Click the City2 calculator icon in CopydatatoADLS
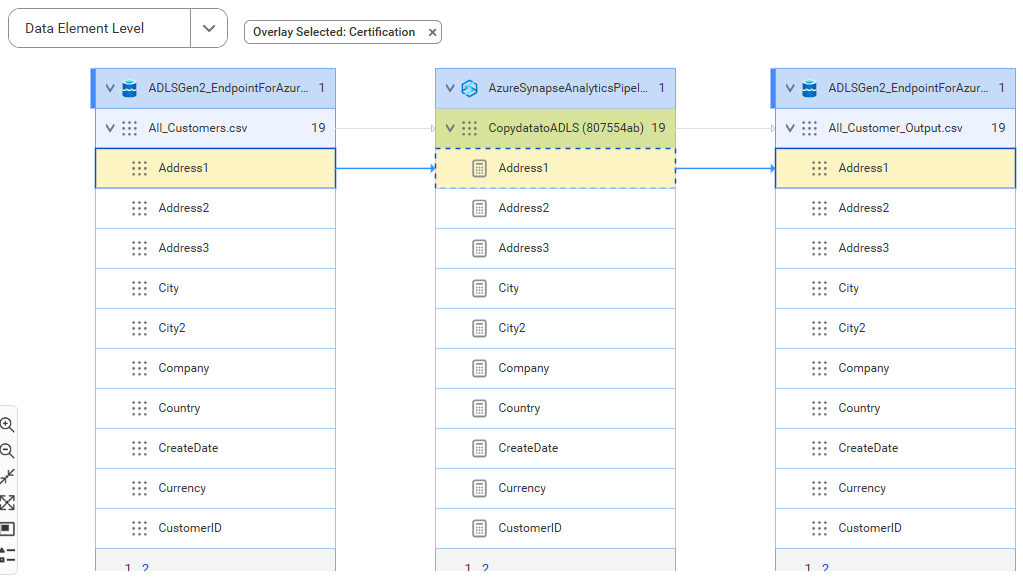 tap(480, 328)
